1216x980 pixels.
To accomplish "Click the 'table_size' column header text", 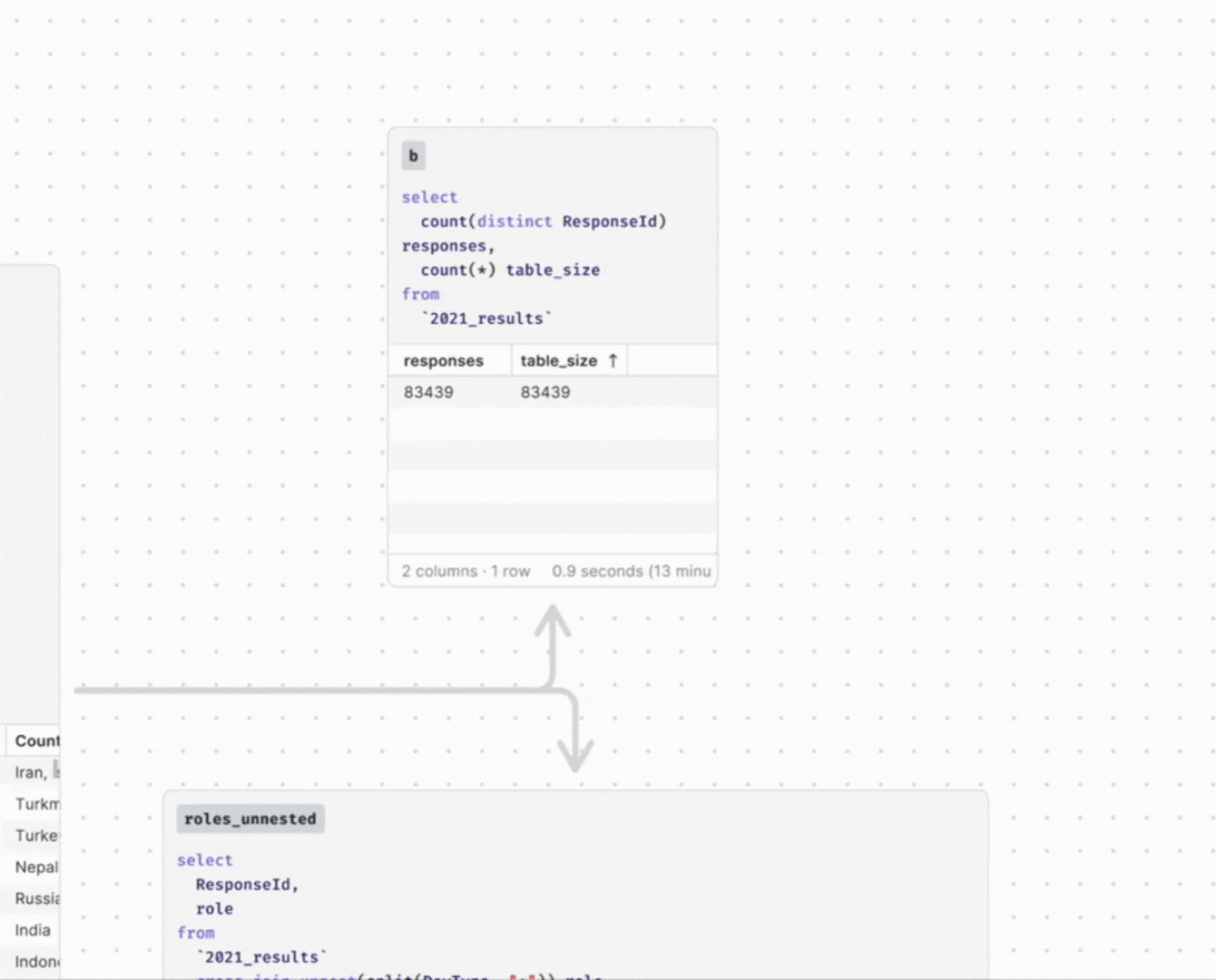I will [x=558, y=361].
